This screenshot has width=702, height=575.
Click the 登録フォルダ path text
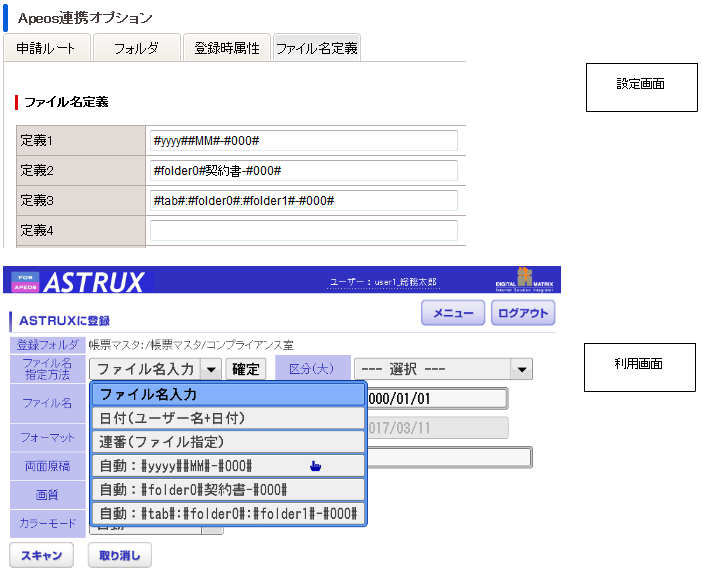click(191, 345)
